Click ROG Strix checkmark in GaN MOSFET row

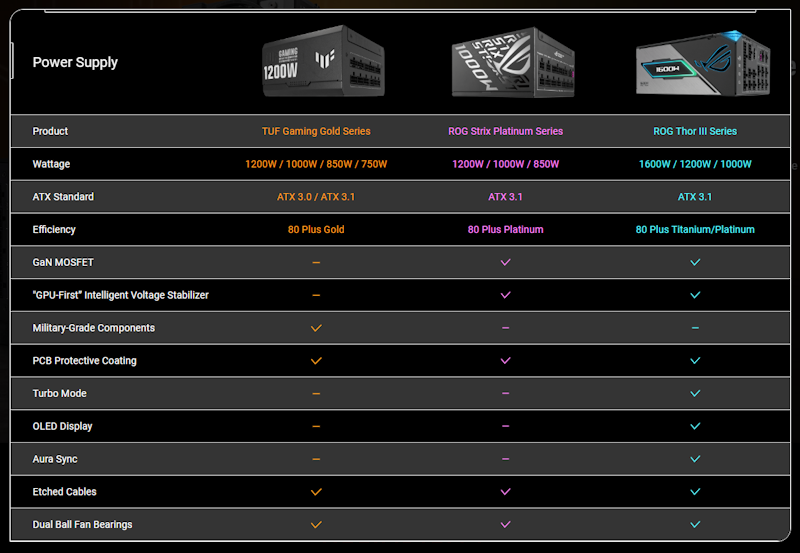click(505, 262)
